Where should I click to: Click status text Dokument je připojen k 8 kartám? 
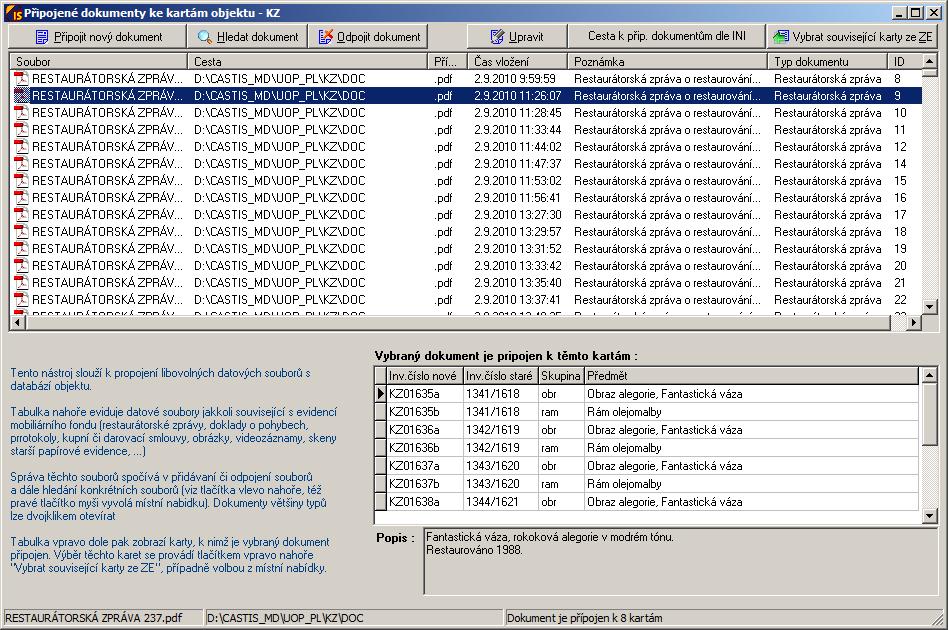coord(585,618)
